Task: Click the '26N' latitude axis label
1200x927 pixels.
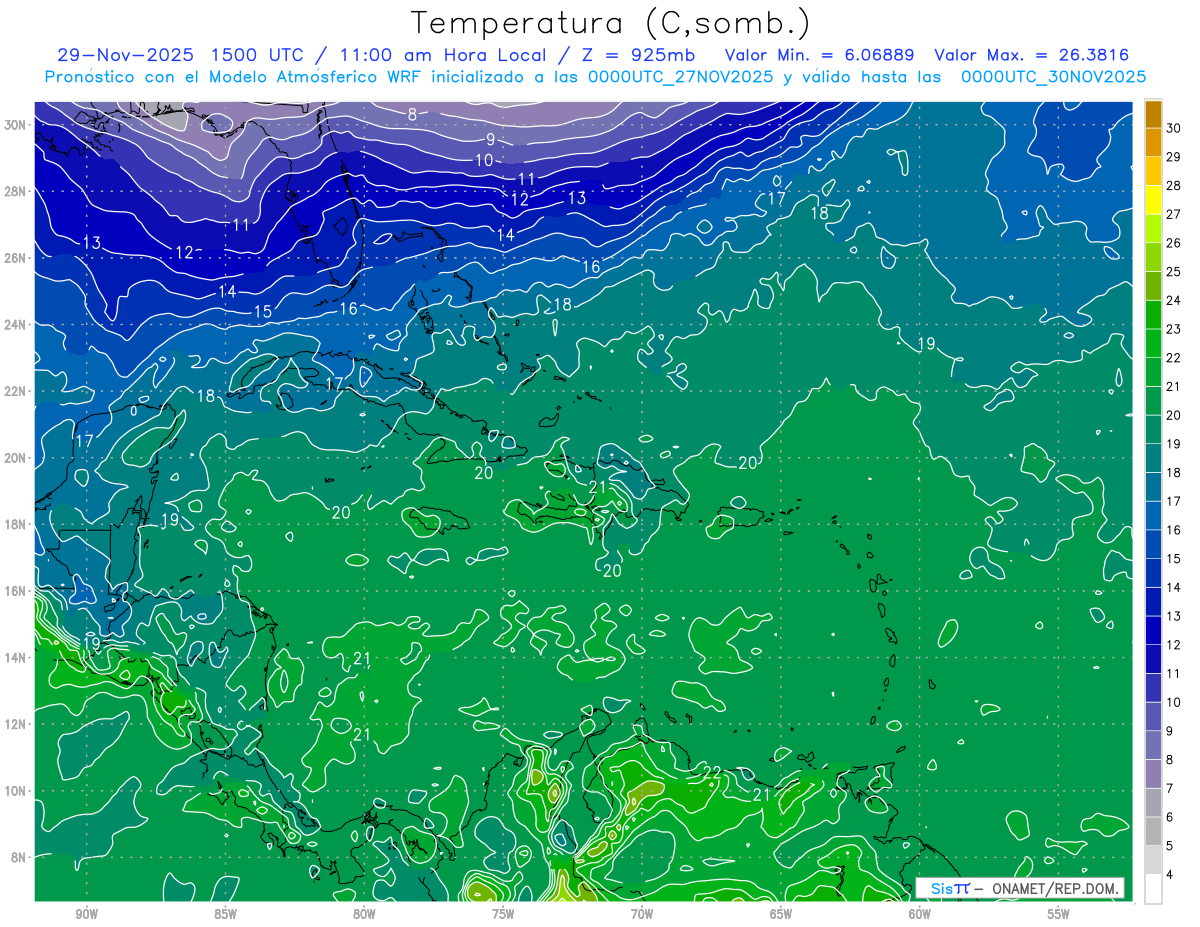Action: [x=16, y=258]
